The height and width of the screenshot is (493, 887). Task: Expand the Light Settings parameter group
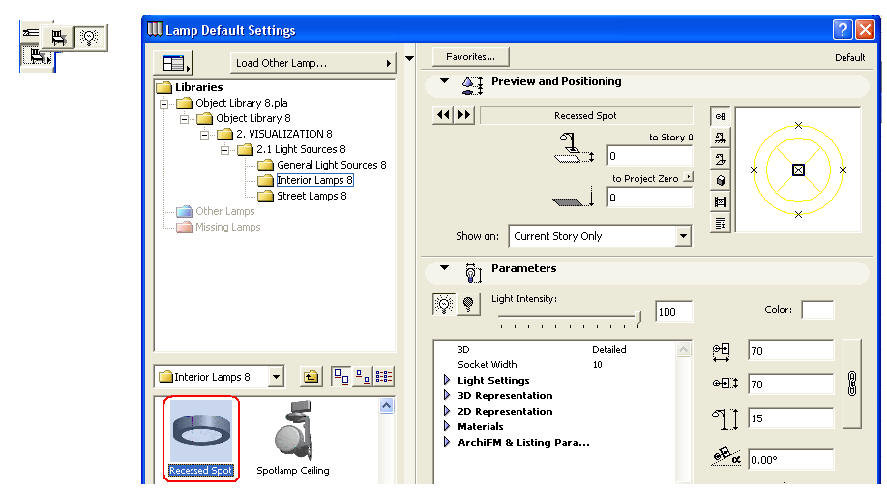[447, 381]
